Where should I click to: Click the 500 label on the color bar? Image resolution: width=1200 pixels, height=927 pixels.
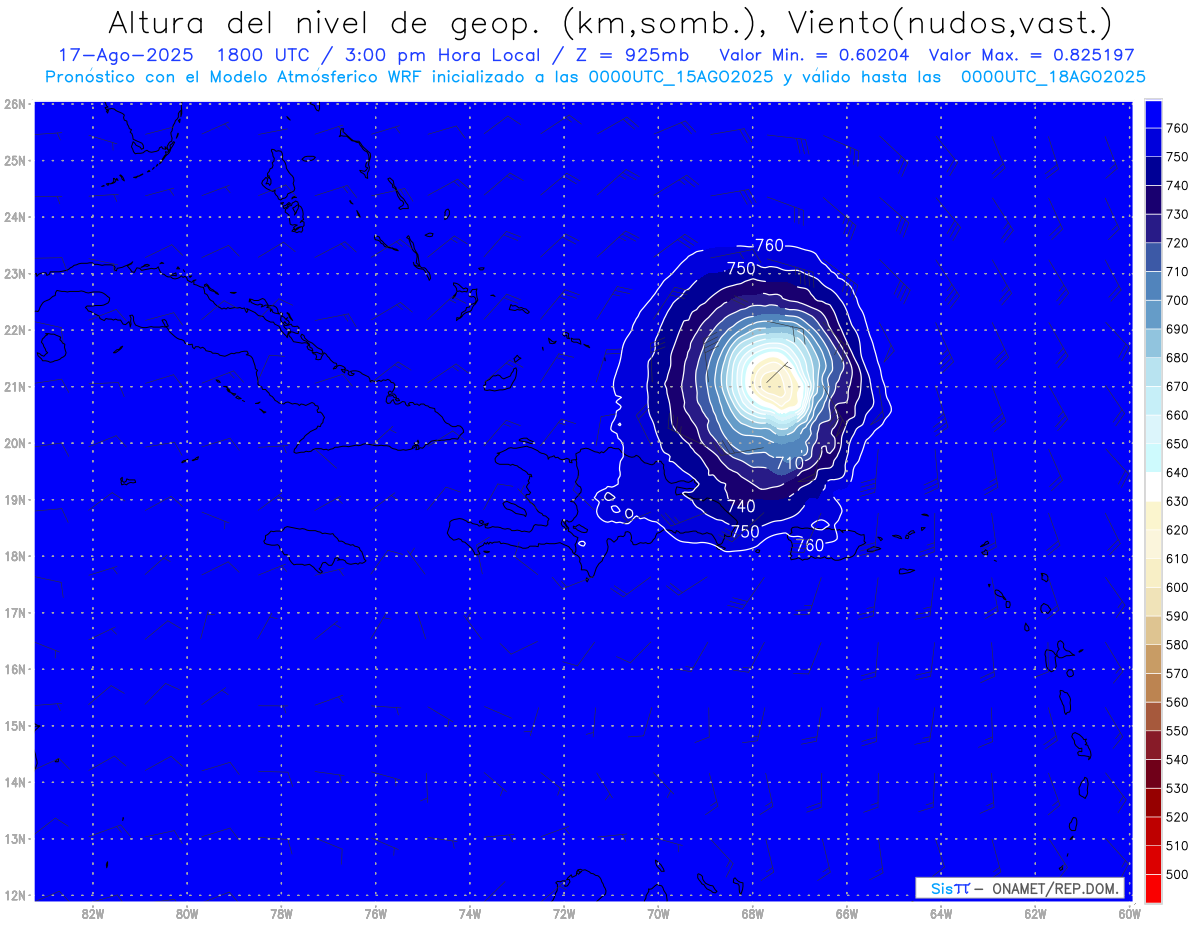pos(1177,875)
